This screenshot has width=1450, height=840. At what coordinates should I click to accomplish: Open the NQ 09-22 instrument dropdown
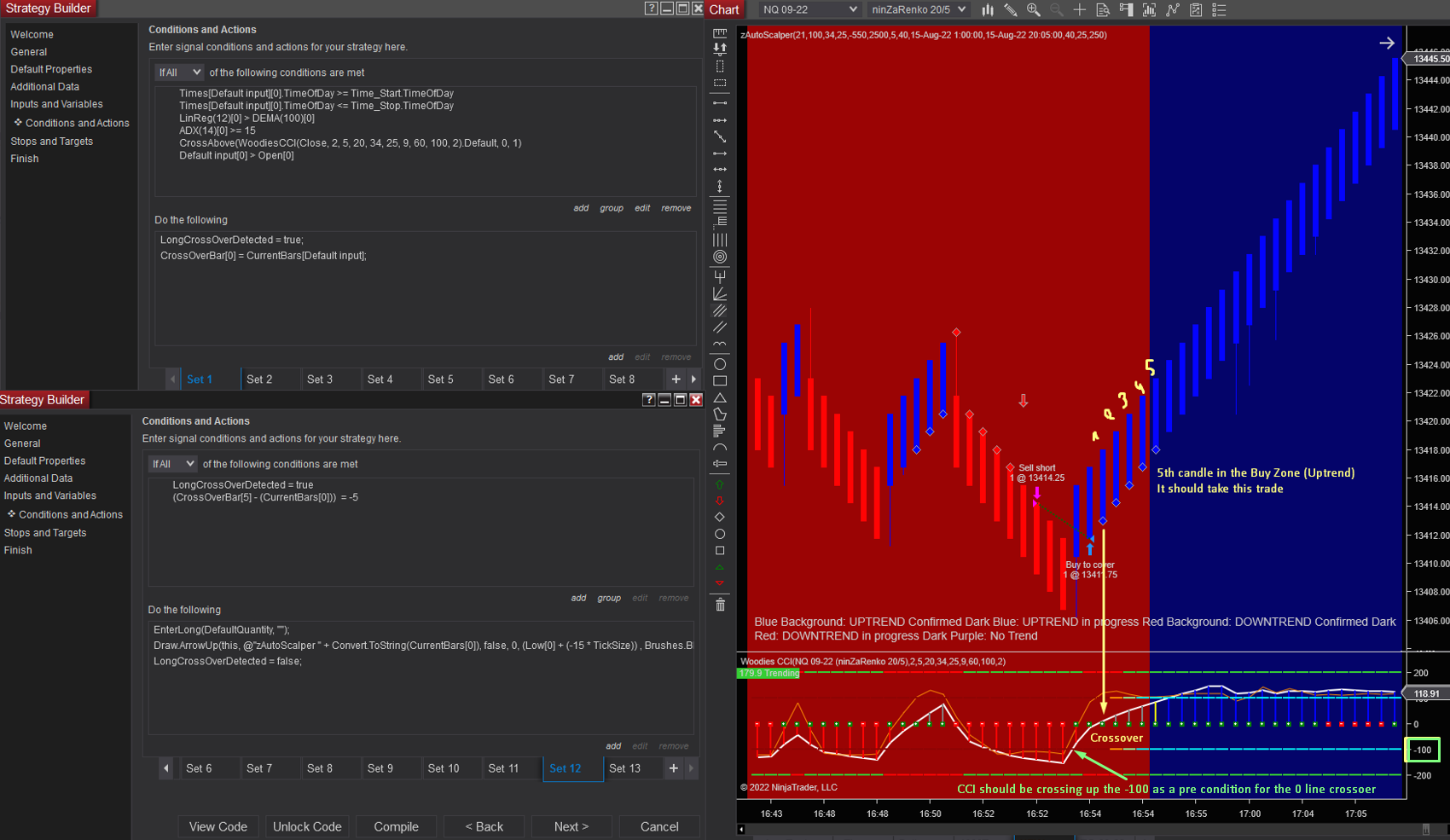tap(809, 9)
